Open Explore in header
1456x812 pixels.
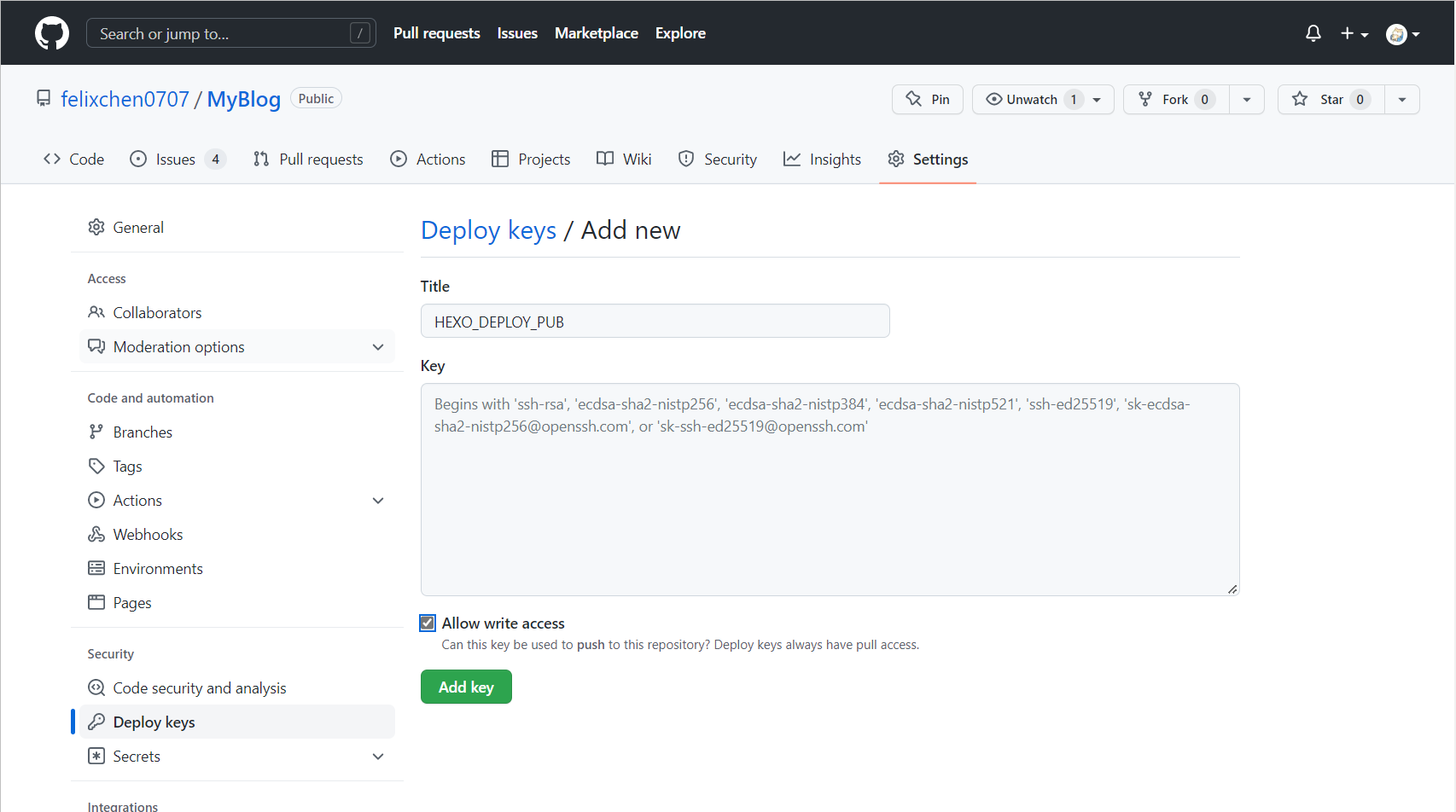[x=680, y=33]
